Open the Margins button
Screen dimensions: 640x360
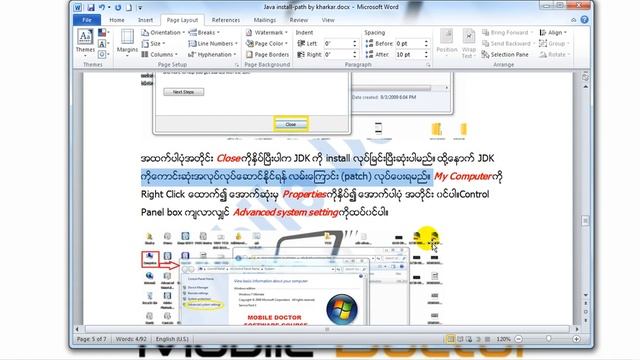tap(127, 42)
